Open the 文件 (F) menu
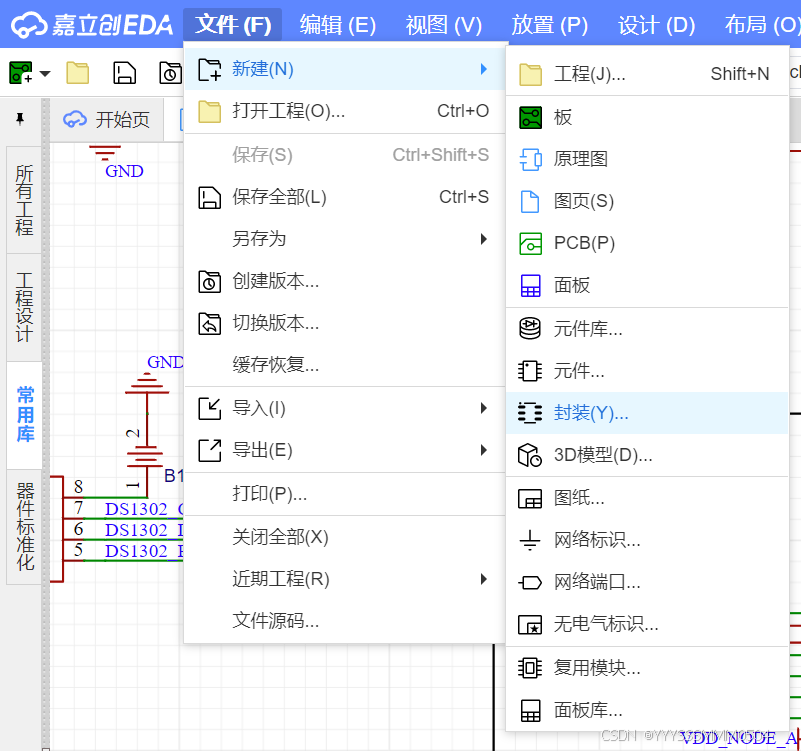Viewport: 801px width, 751px height. click(x=233, y=25)
